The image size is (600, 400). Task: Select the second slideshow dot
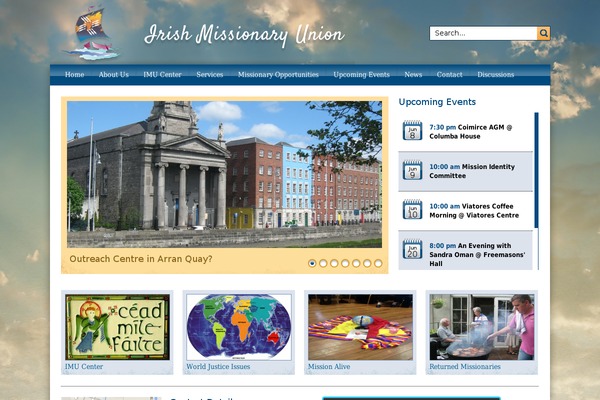pyautogui.click(x=323, y=263)
